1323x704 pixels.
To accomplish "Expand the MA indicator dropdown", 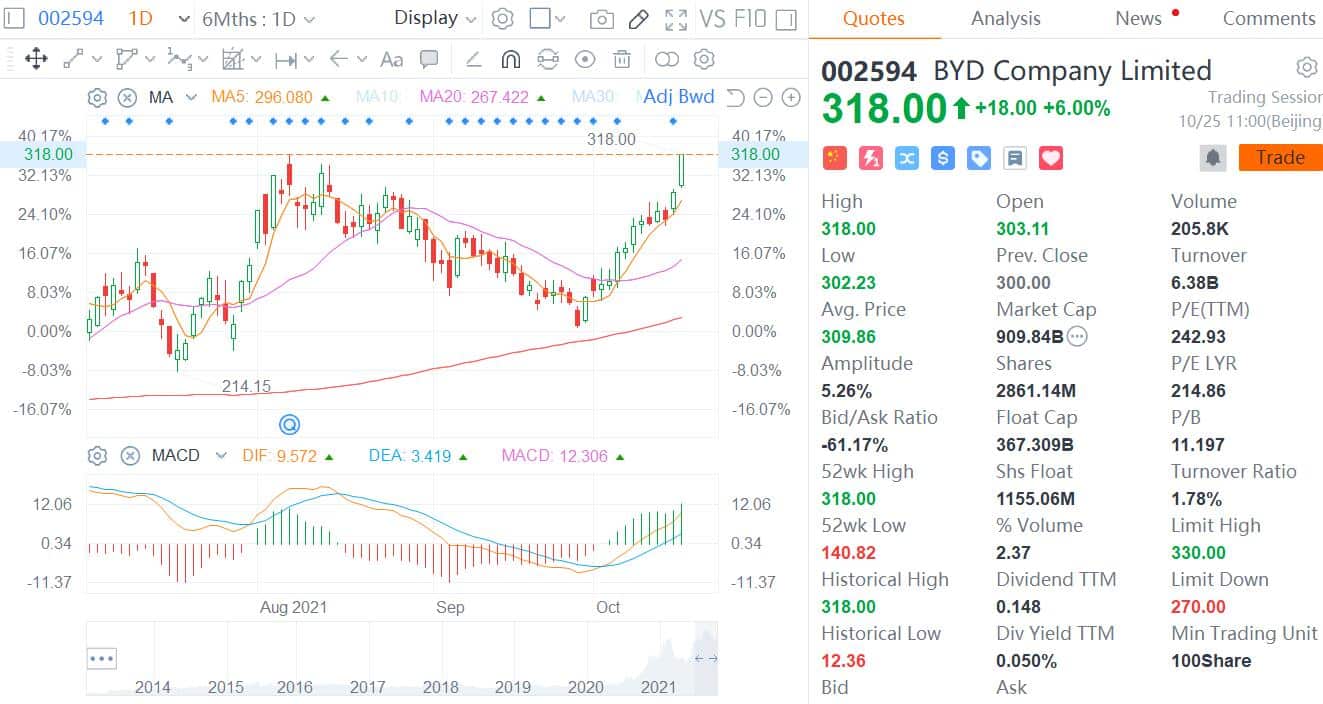I will point(192,96).
